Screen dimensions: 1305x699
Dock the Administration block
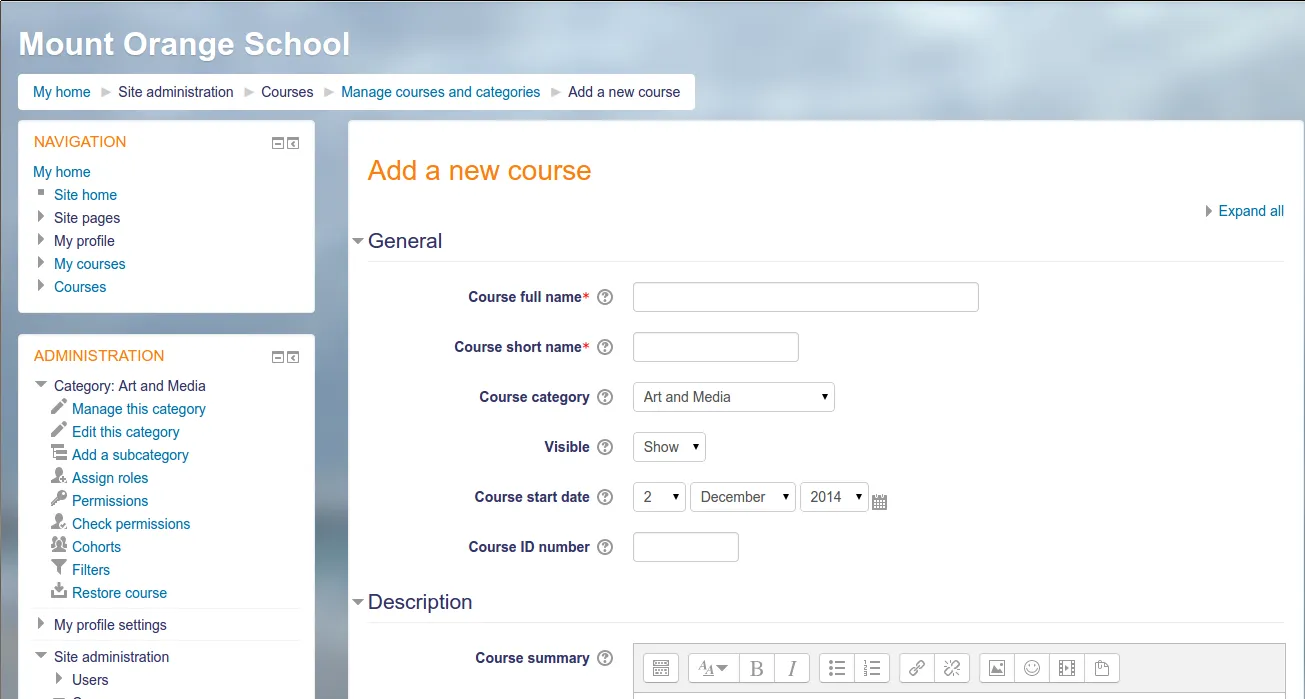click(x=293, y=357)
